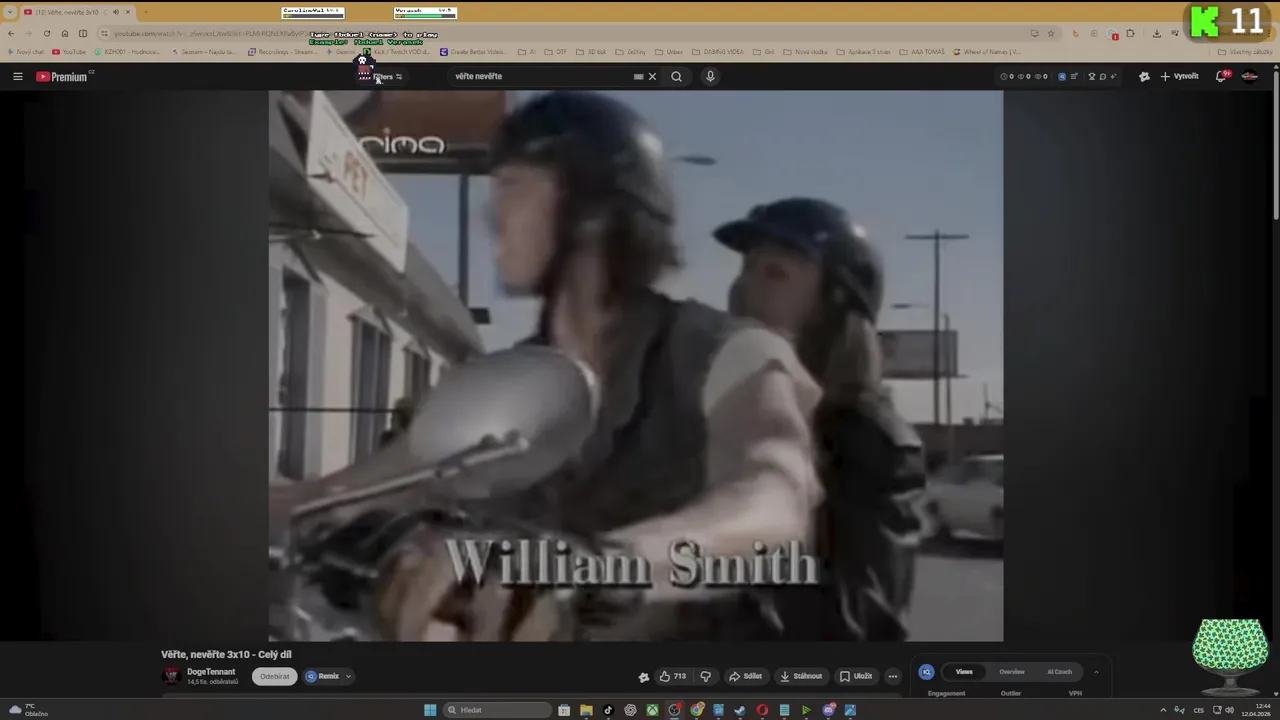Click the trophy icon in extension toolbar
1280x720 pixels.
coord(1092,76)
